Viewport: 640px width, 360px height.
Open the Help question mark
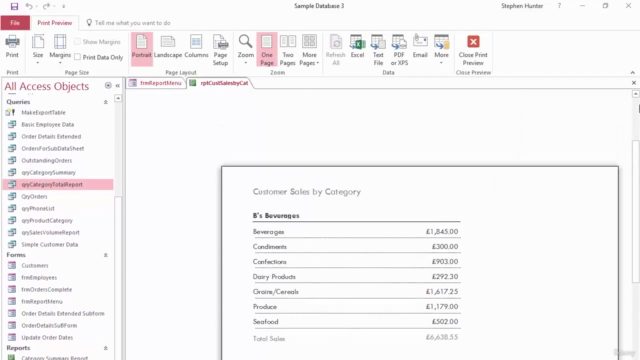[559, 6]
